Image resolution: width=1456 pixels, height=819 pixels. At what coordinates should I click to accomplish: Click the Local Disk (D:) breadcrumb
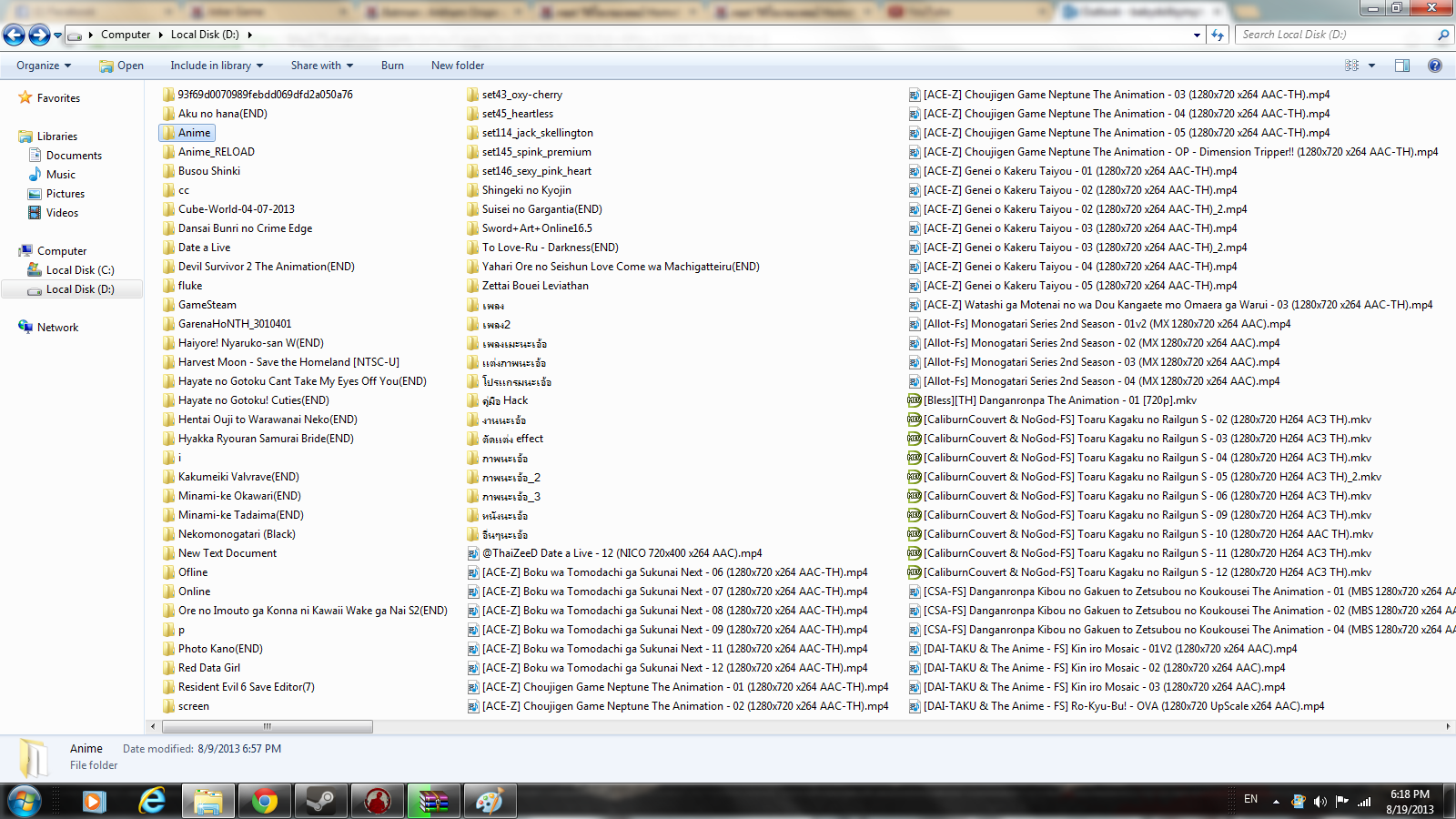point(205,35)
